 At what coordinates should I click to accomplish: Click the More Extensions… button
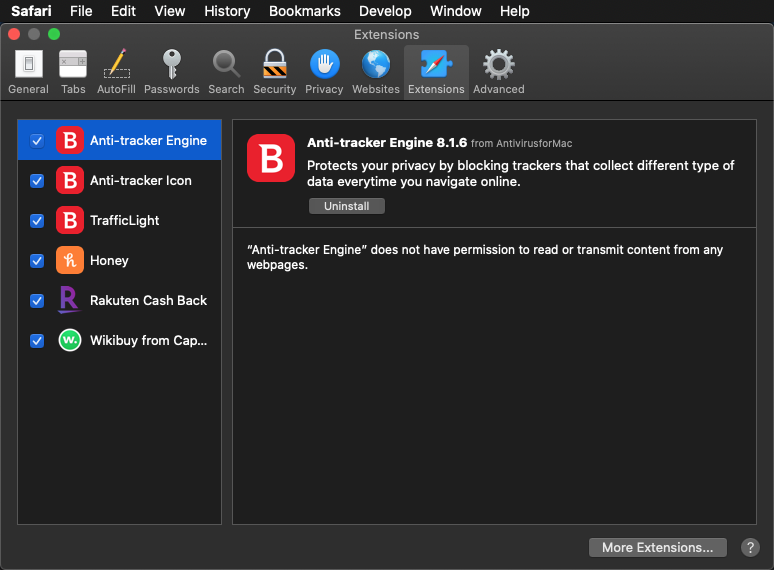tap(658, 547)
